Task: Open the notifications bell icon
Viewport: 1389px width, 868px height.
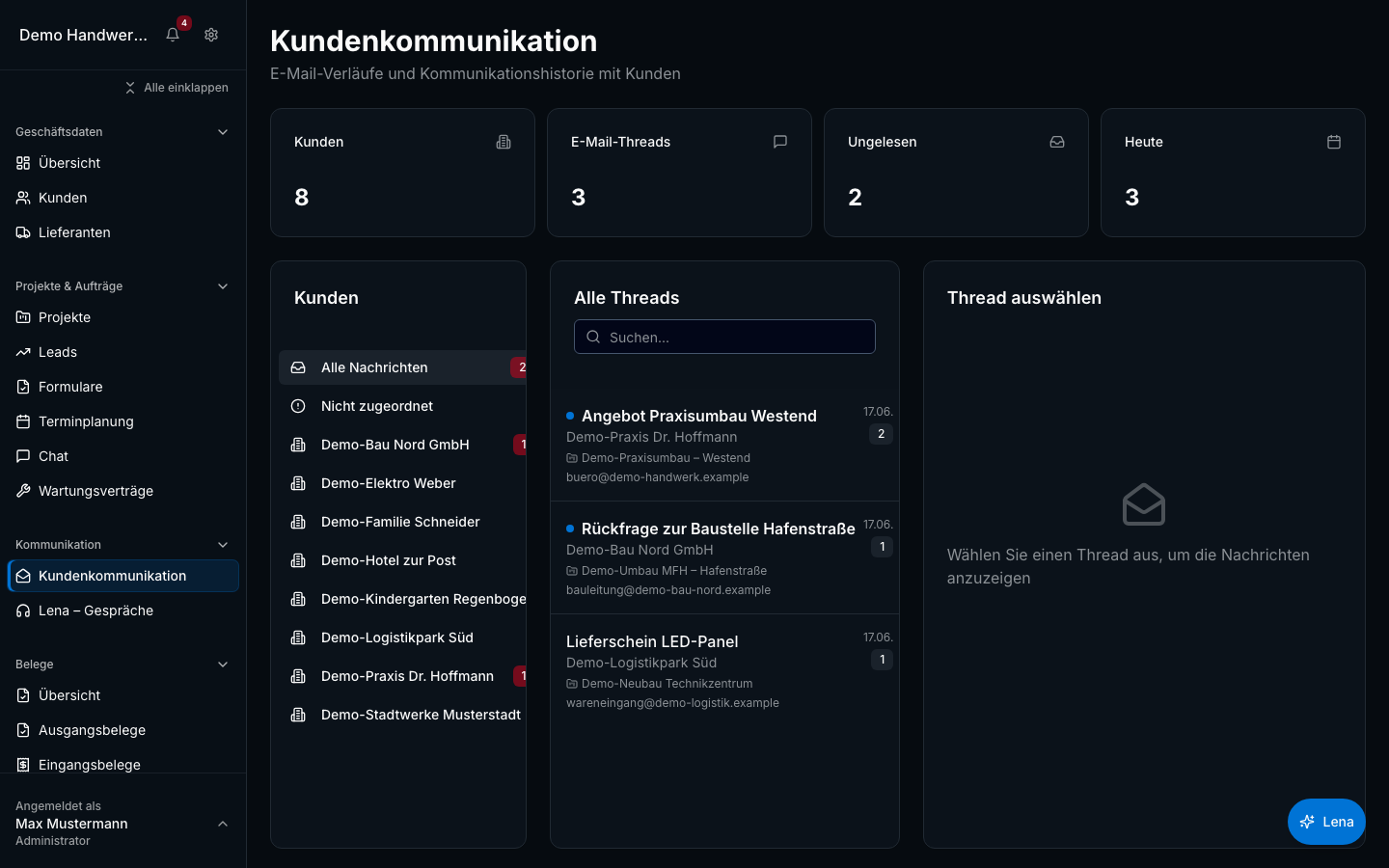Action: pyautogui.click(x=173, y=35)
